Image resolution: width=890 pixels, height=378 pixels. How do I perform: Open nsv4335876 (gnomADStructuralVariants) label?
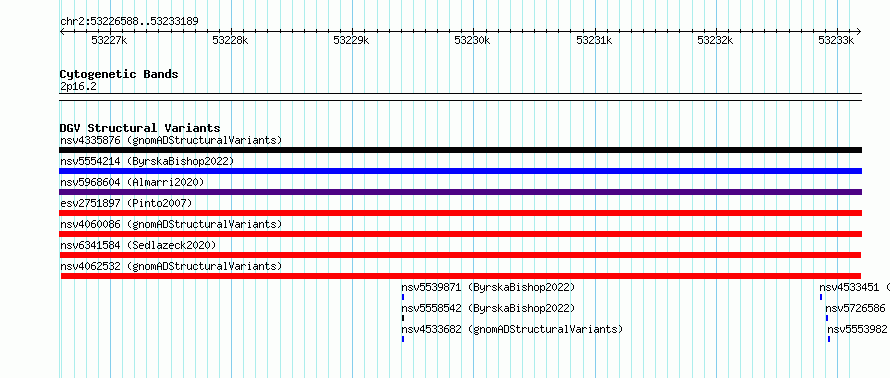pos(171,140)
